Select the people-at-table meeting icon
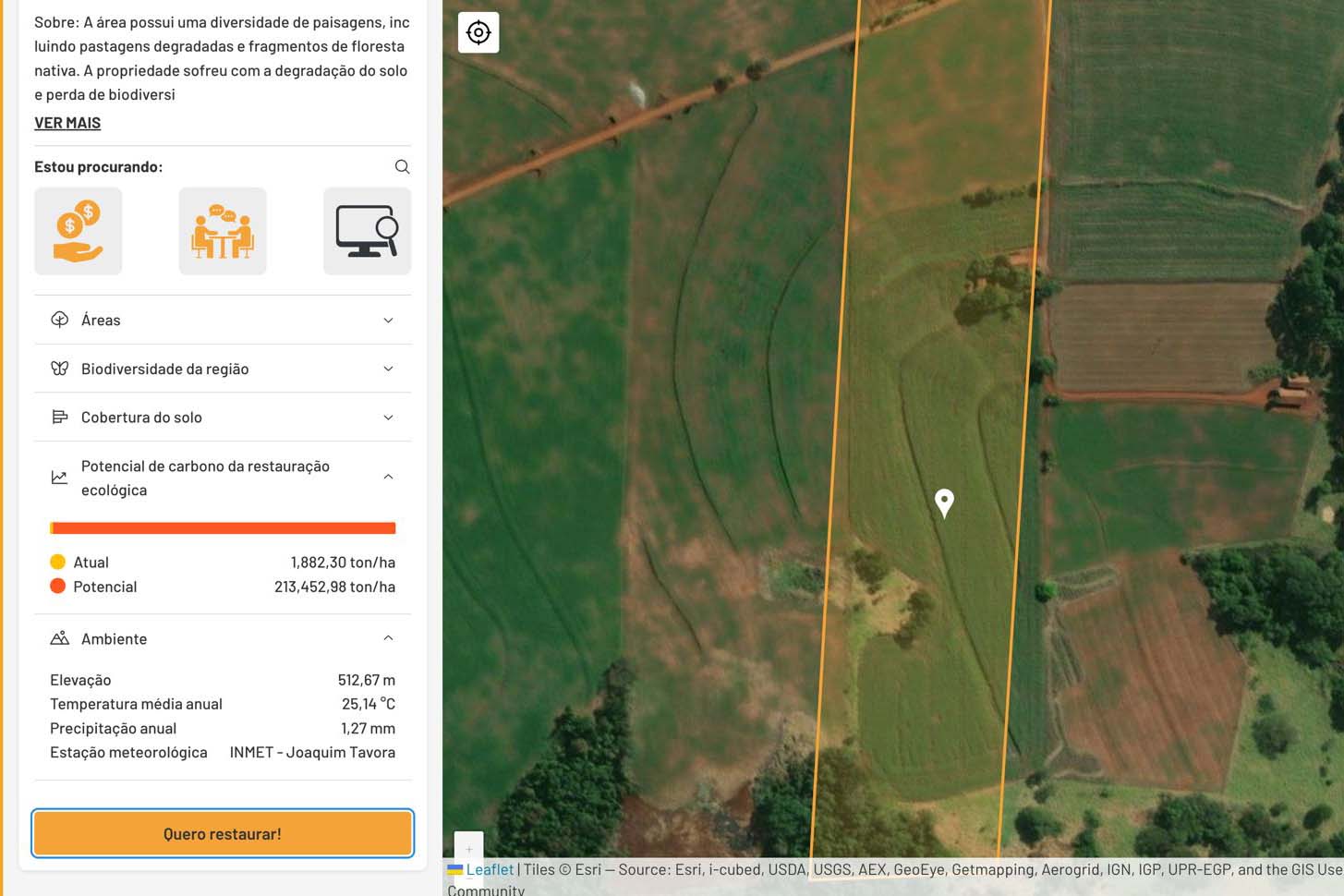This screenshot has height=896, width=1344. (223, 231)
